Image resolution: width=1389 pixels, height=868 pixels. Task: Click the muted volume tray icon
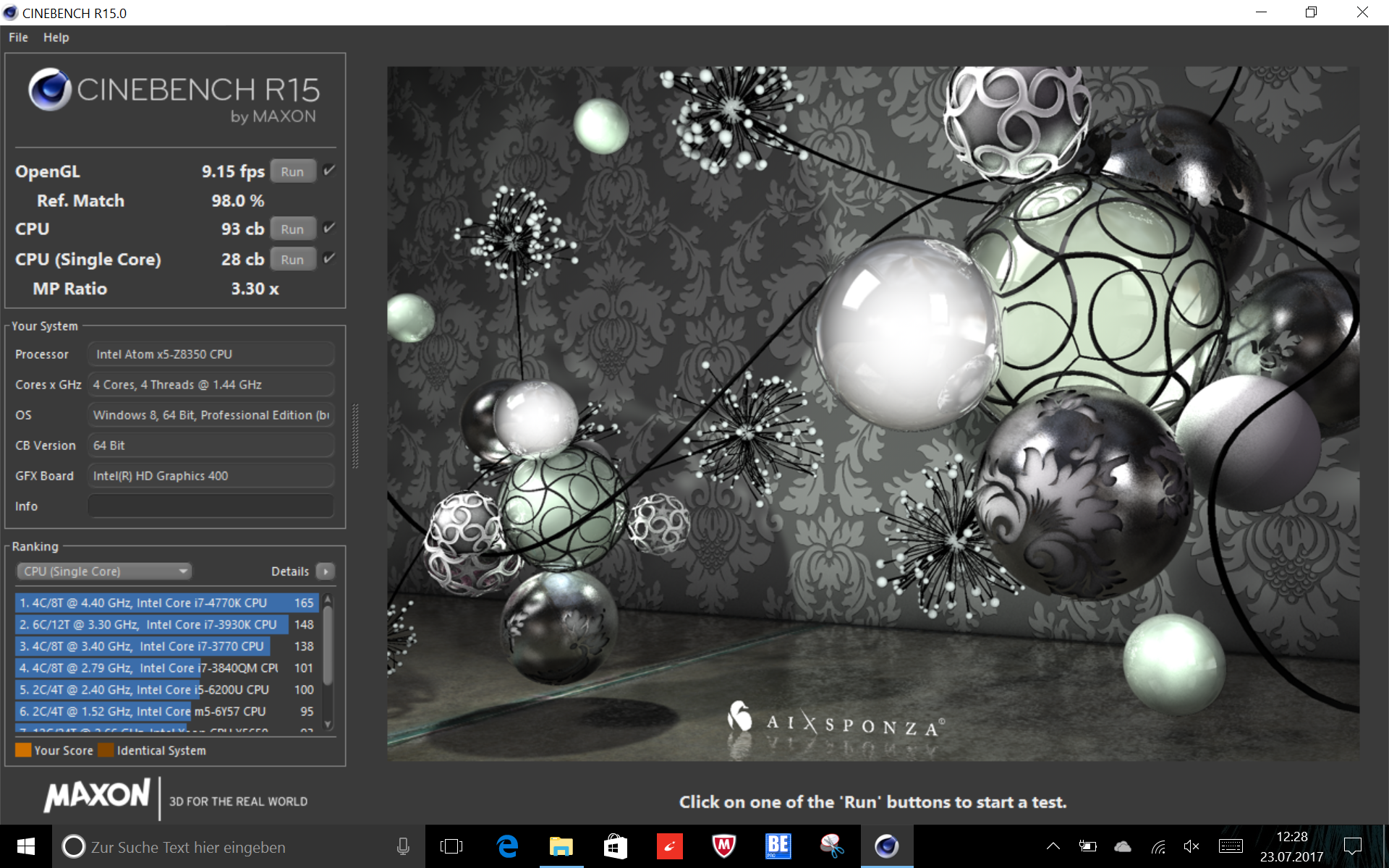pos(1191,846)
